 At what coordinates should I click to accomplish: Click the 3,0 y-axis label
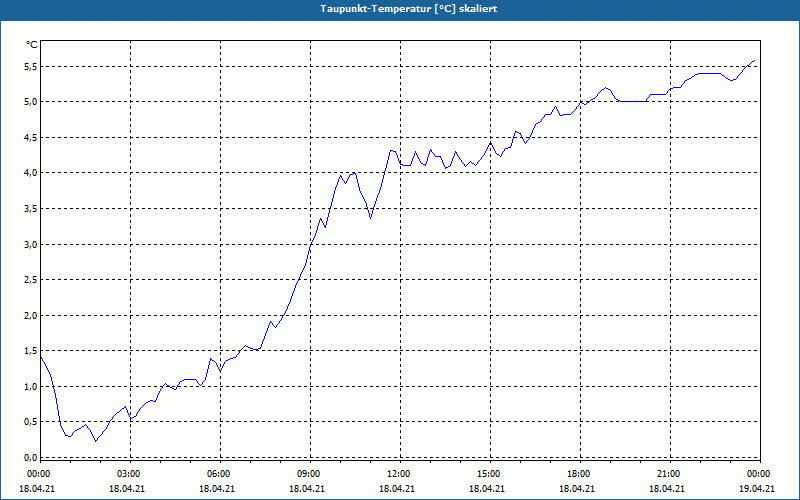coord(31,244)
